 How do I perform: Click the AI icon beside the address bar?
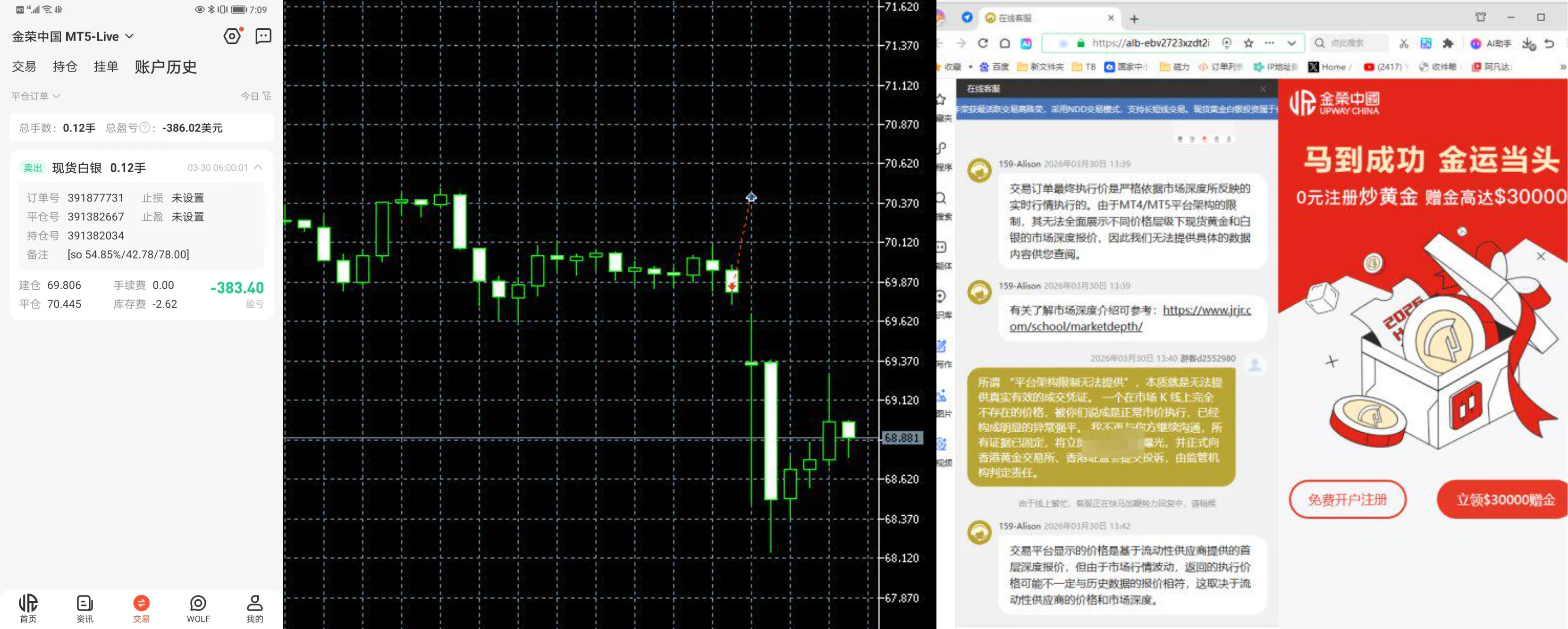tap(1026, 43)
